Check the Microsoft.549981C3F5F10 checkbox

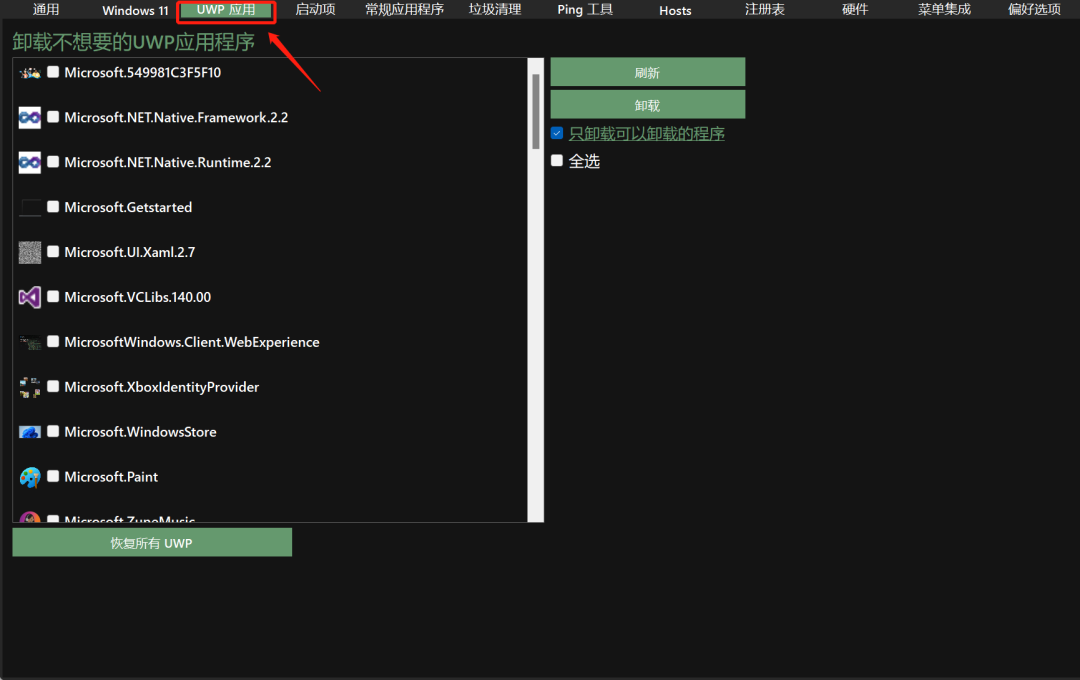[x=53, y=72]
